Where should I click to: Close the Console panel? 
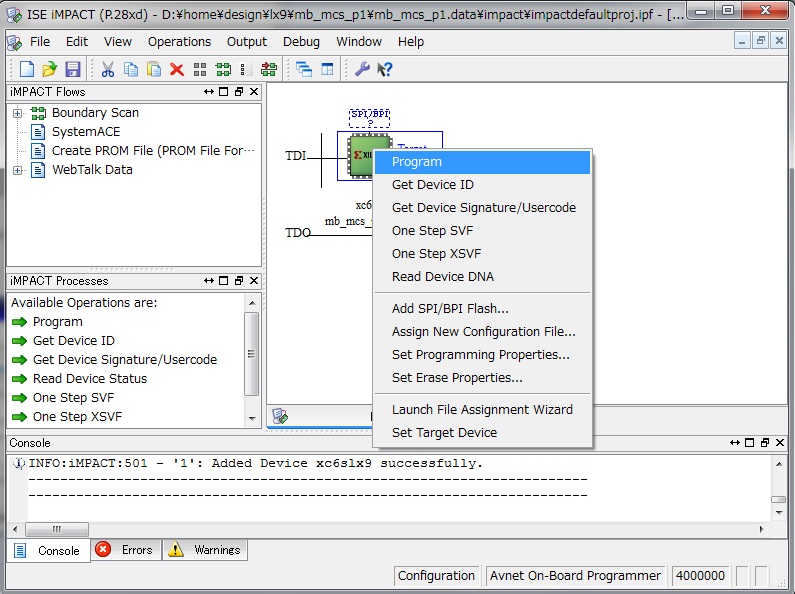coord(780,442)
